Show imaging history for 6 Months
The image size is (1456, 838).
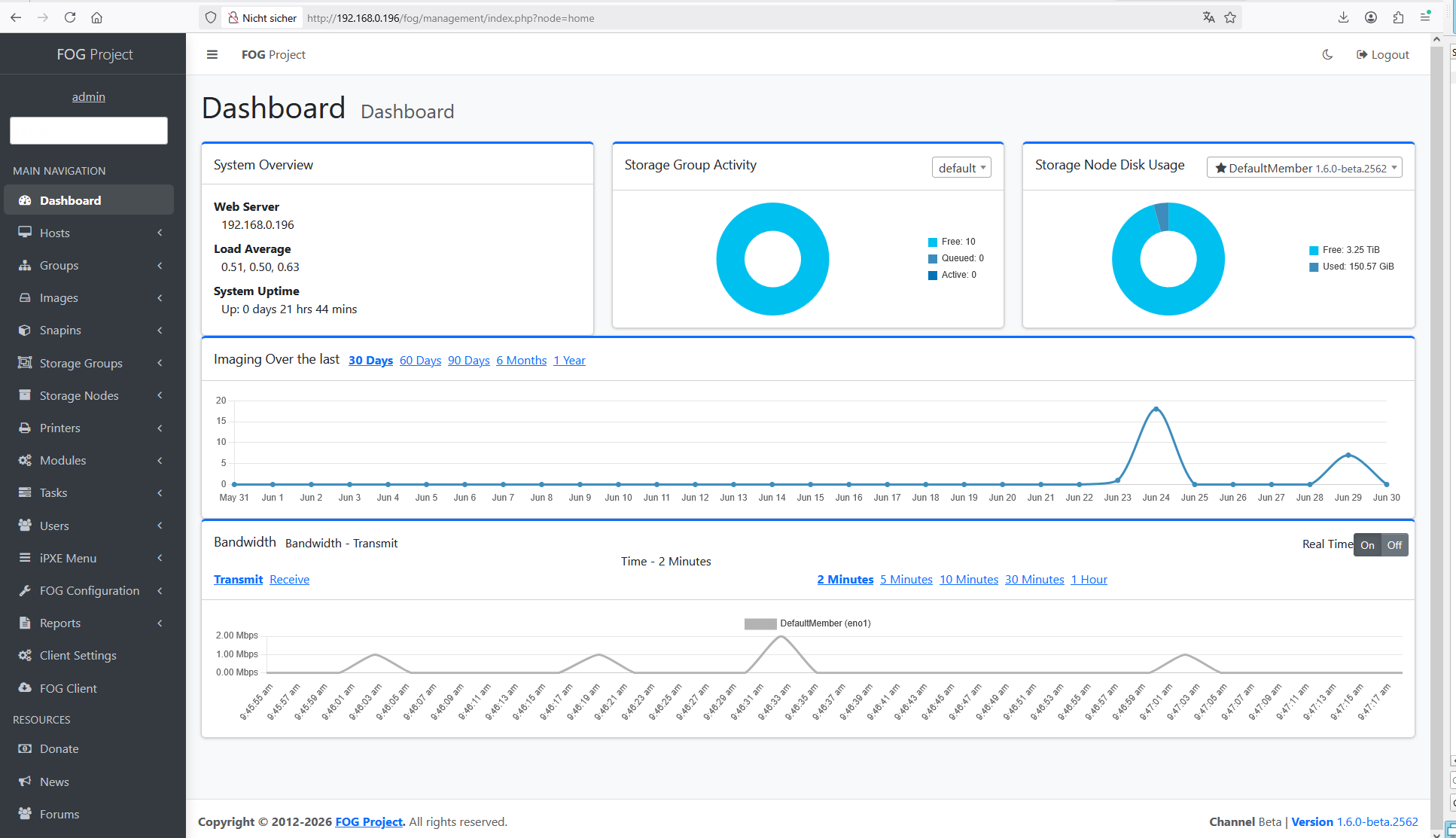[x=521, y=361]
